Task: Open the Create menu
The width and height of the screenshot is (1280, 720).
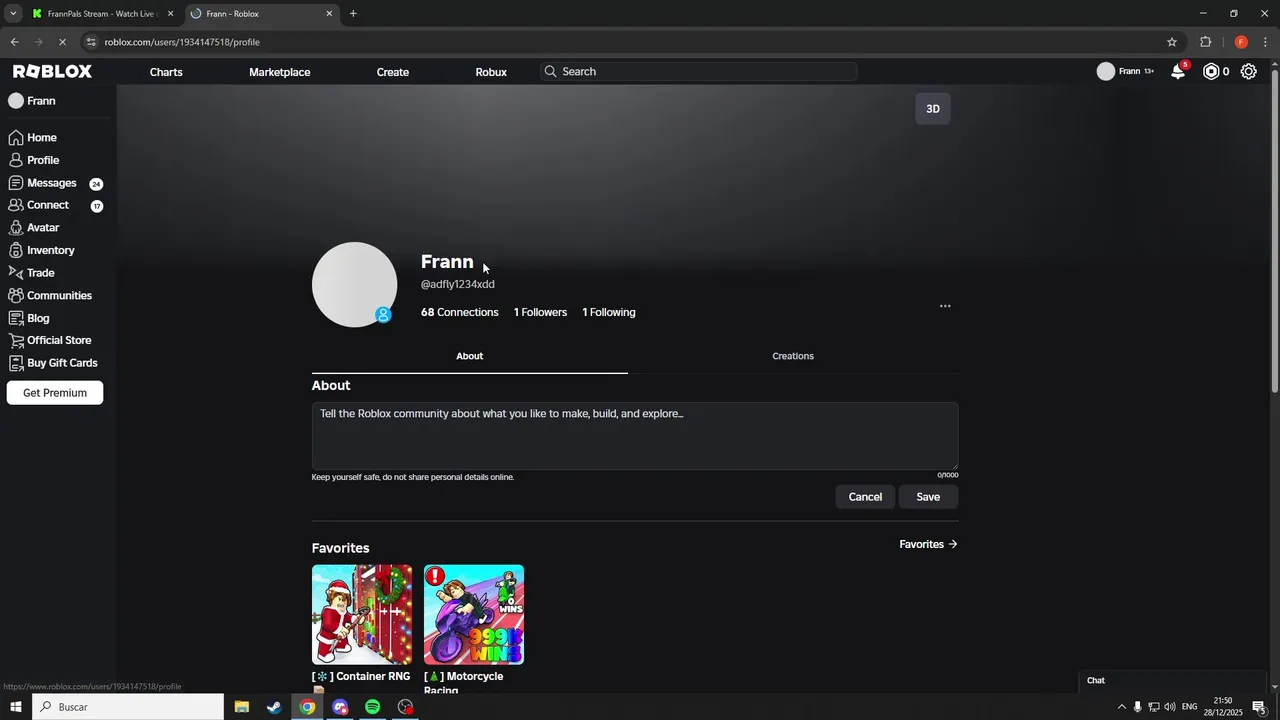Action: [393, 72]
